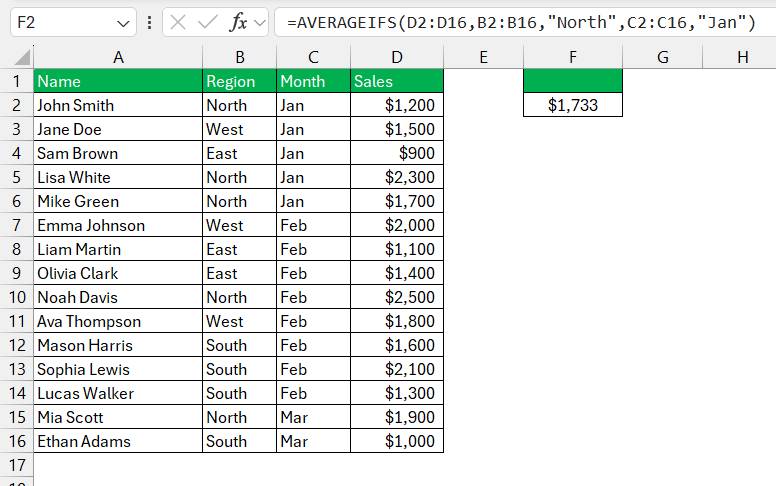Viewport: 776px width, 486px height.
Task: Click inside the AVERAGEIFS formula bar
Action: pos(525,22)
